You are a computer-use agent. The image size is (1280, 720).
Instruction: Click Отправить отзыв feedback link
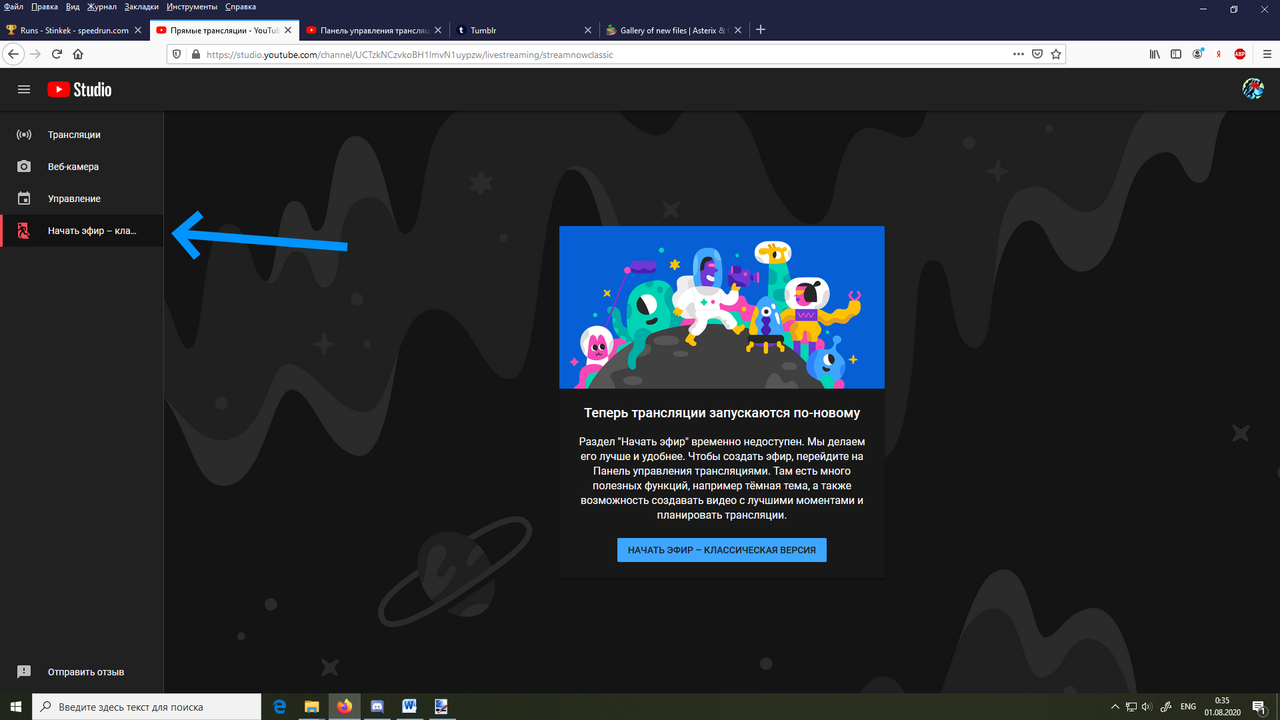coord(81,672)
